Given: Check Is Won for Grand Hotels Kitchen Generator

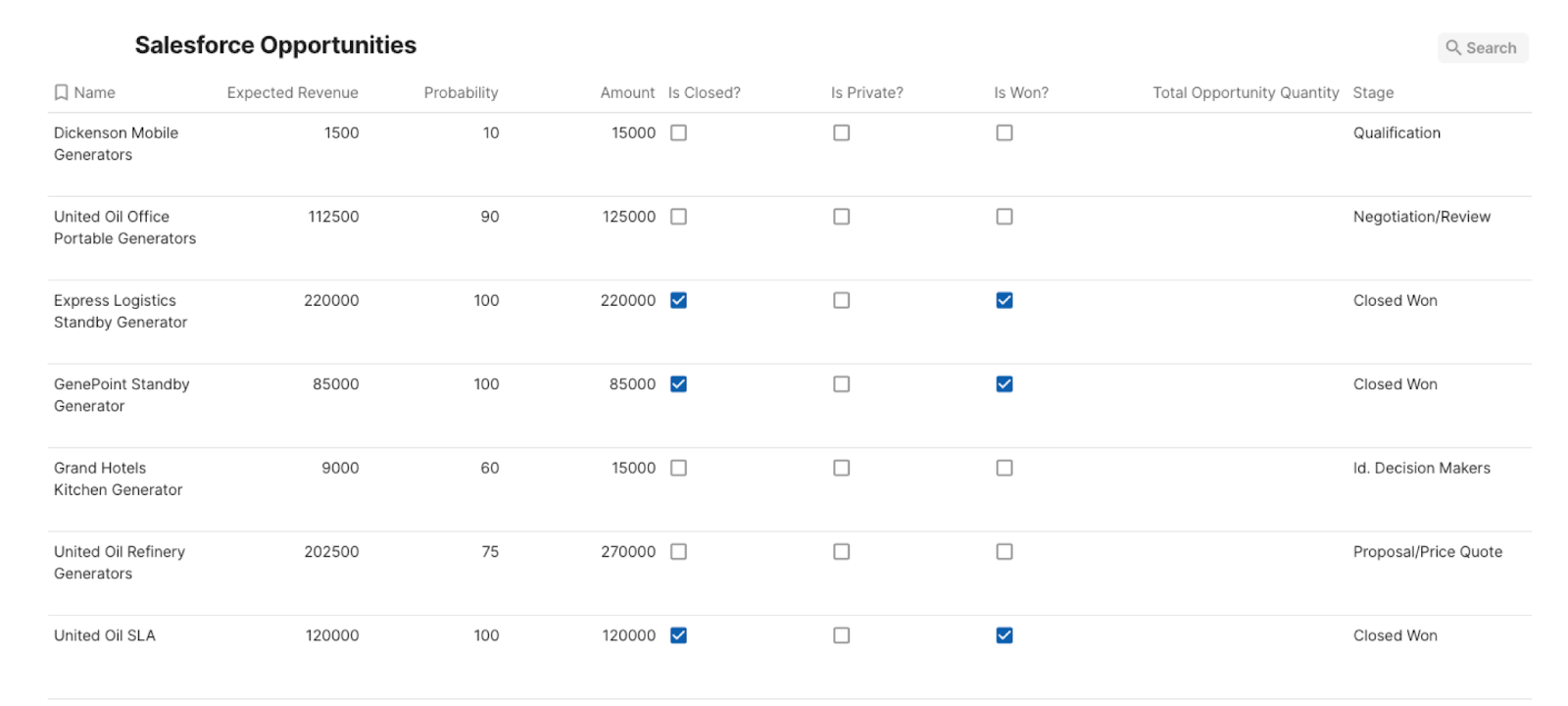Looking at the screenshot, I should (1004, 468).
